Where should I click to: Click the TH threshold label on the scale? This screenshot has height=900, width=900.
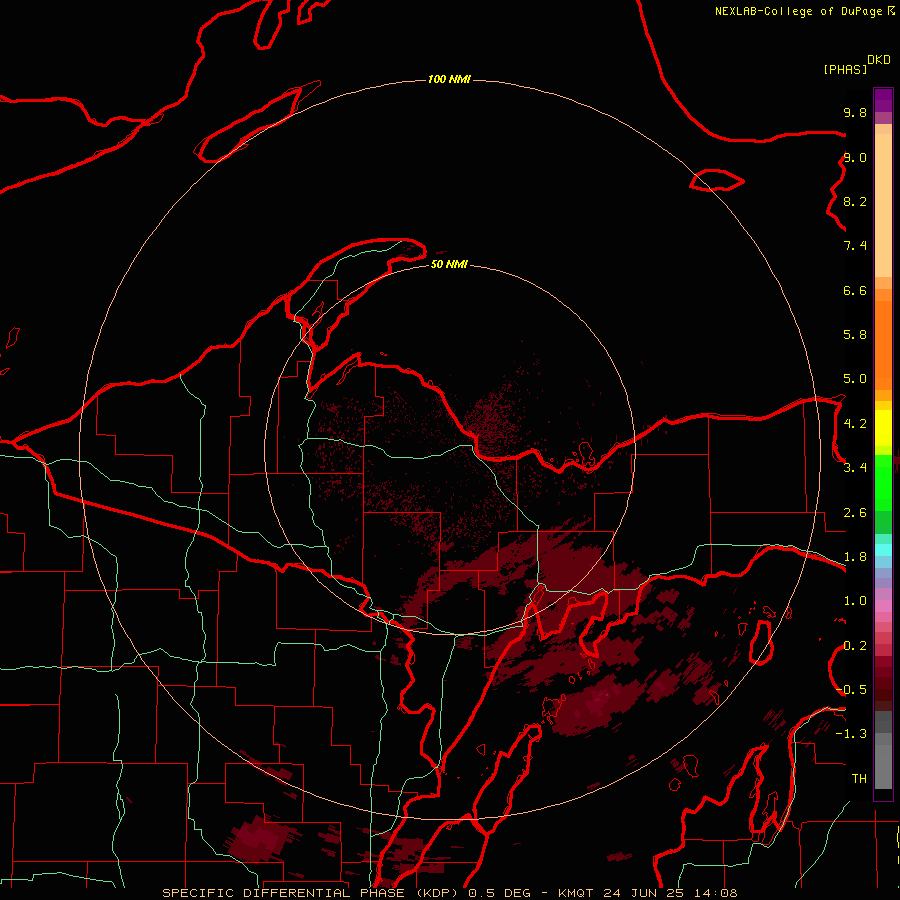coord(859,779)
